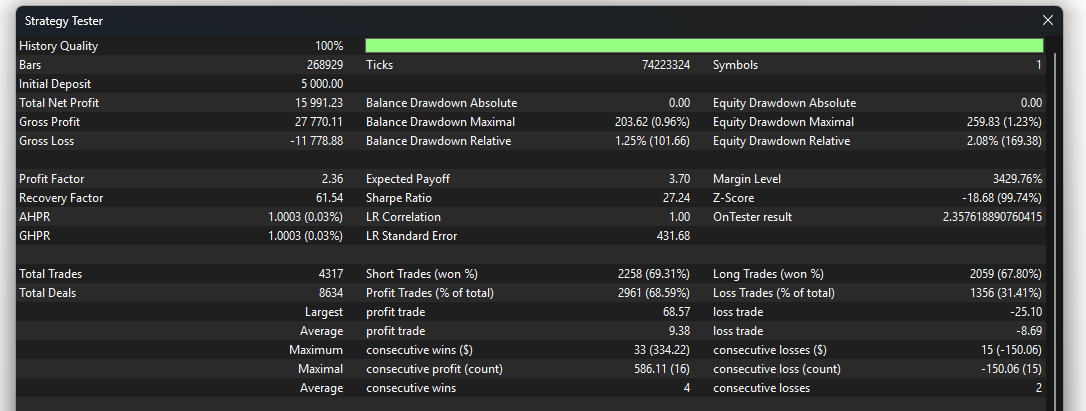Click the consecutive loss value -150.06 (15)
Viewport: 1086px width, 411px height.
point(1011,369)
